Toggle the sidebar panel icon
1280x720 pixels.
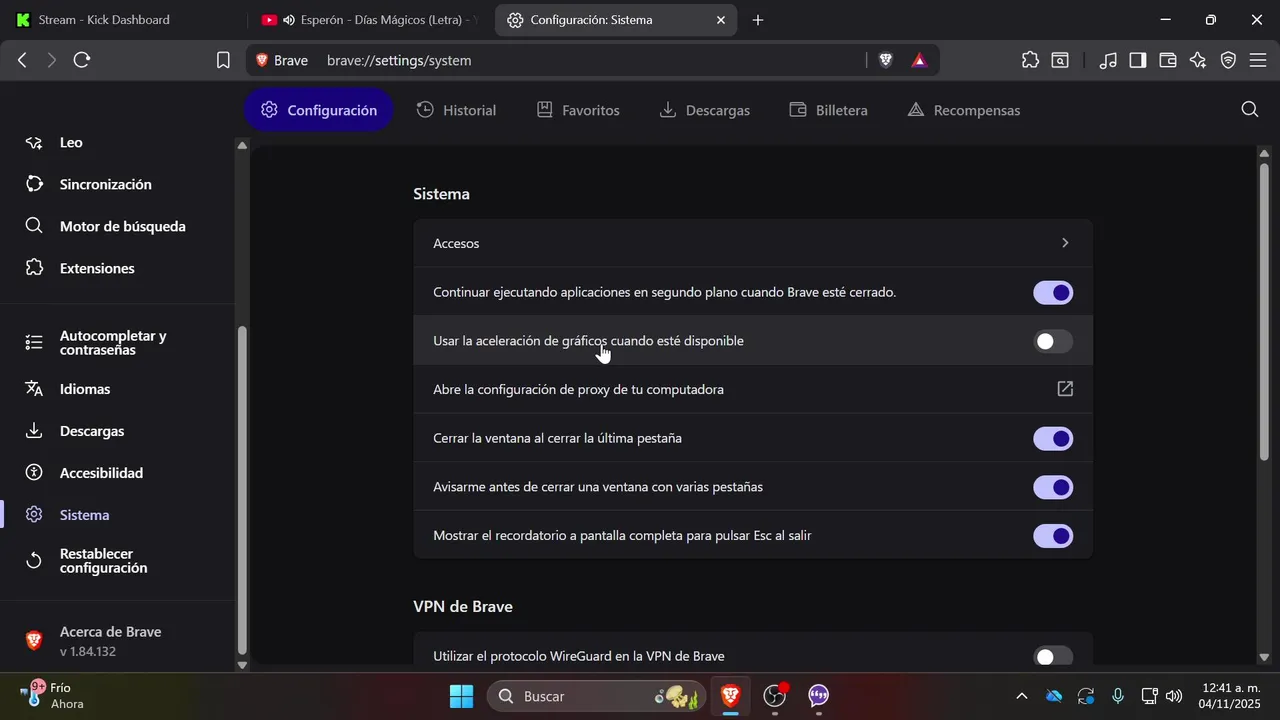click(1137, 60)
